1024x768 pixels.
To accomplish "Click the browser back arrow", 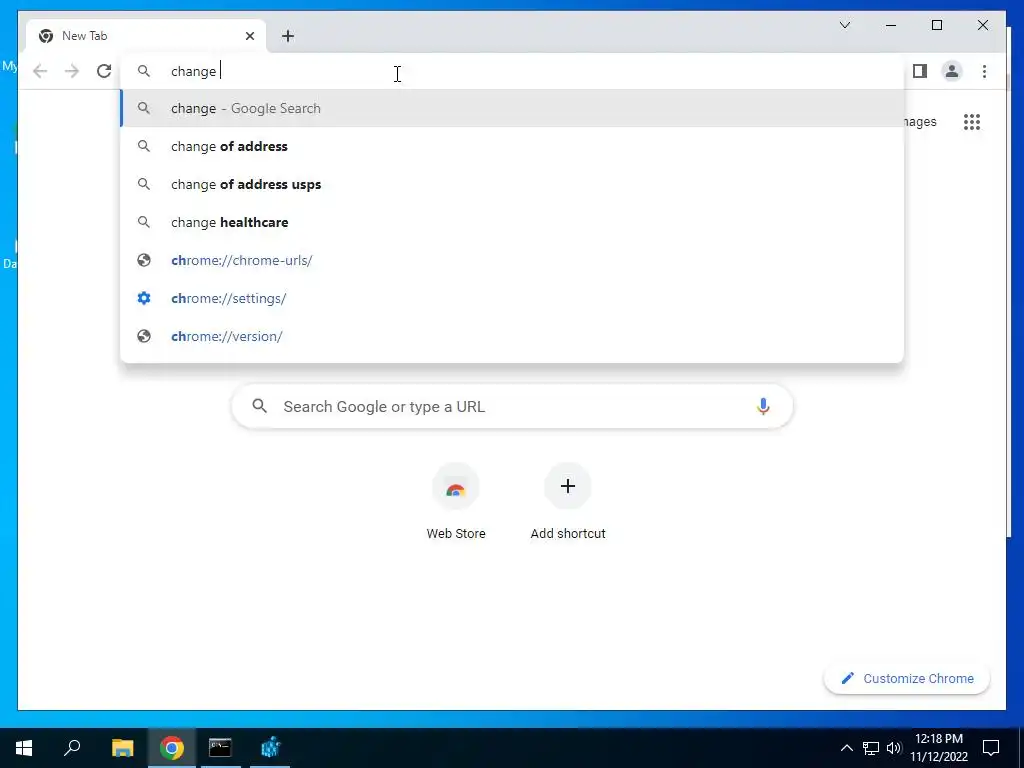I will pyautogui.click(x=40, y=71).
